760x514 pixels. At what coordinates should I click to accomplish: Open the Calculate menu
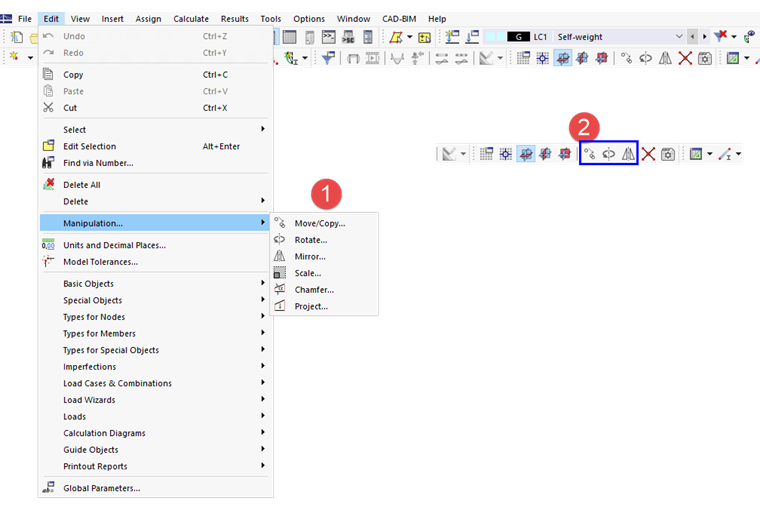point(191,19)
